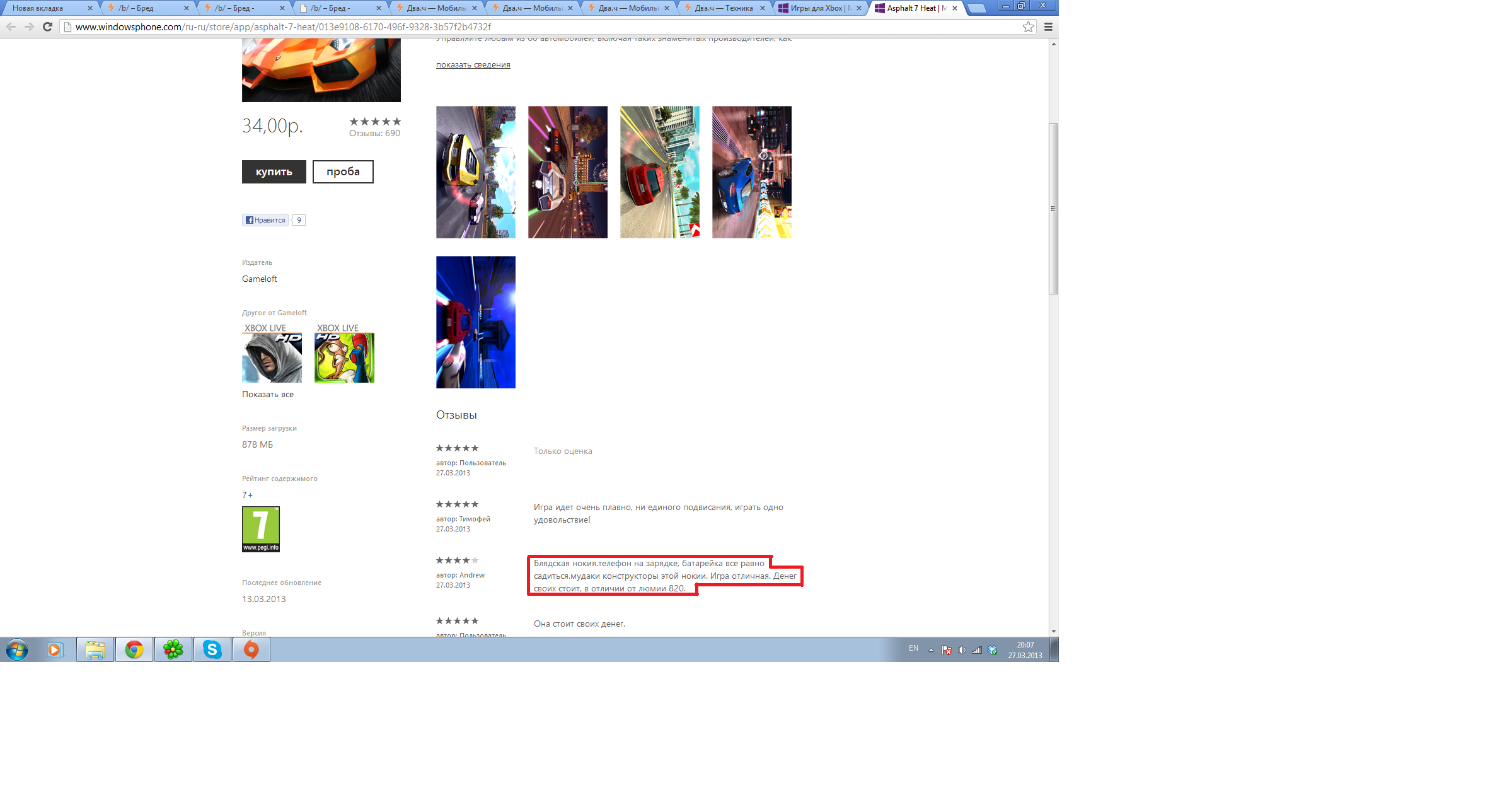Click Она стоит своих денег review
The width and height of the screenshot is (1512, 807).
579,624
